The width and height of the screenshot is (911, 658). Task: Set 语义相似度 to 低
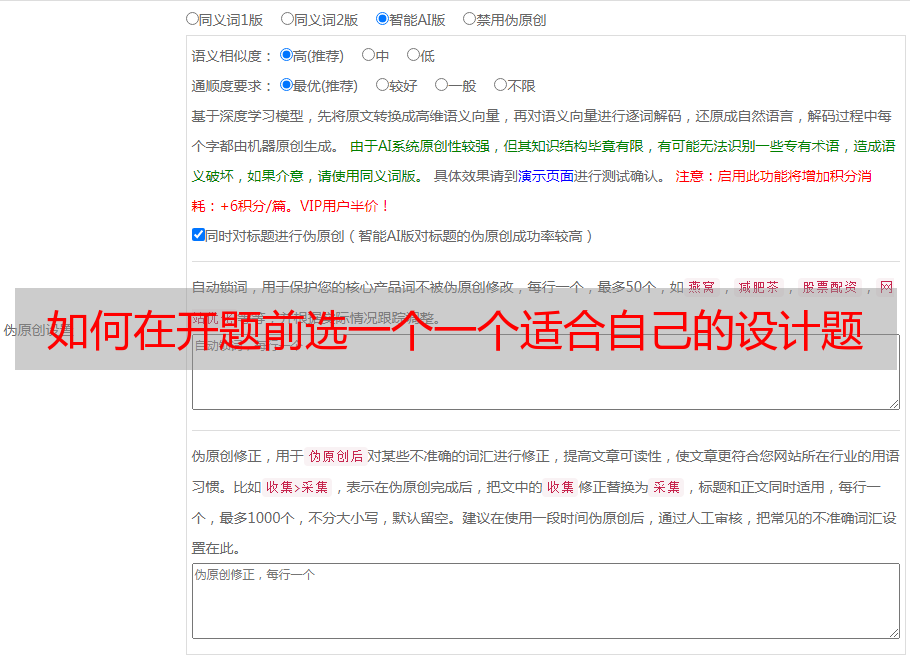tap(413, 55)
